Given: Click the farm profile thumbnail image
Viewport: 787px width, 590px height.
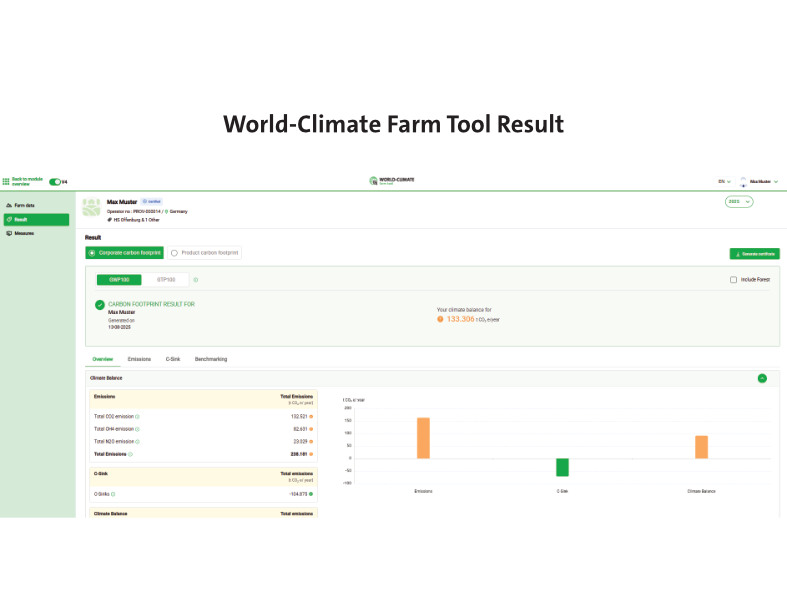Looking at the screenshot, I should point(92,208).
